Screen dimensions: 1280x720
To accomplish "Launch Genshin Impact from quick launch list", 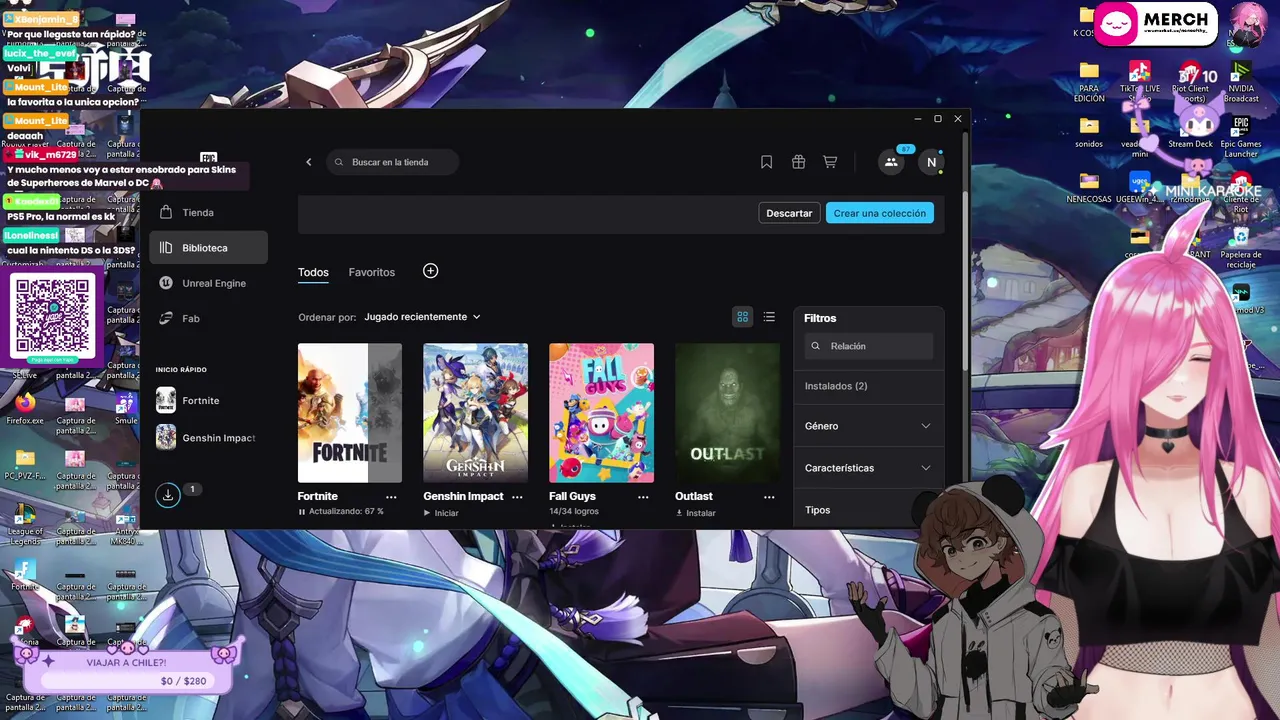I will click(x=208, y=438).
